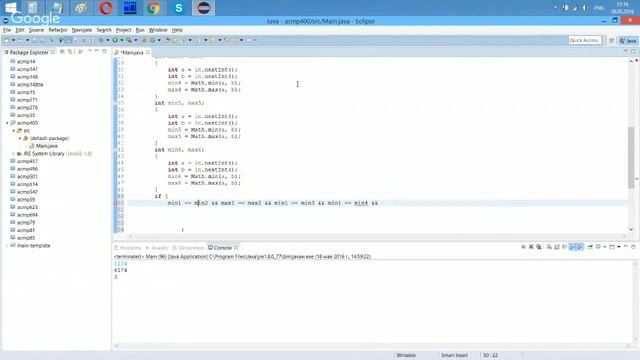Screen dimensions: 640x360
Task: Click editor vertical scrollbar thumb
Action: [631, 157]
